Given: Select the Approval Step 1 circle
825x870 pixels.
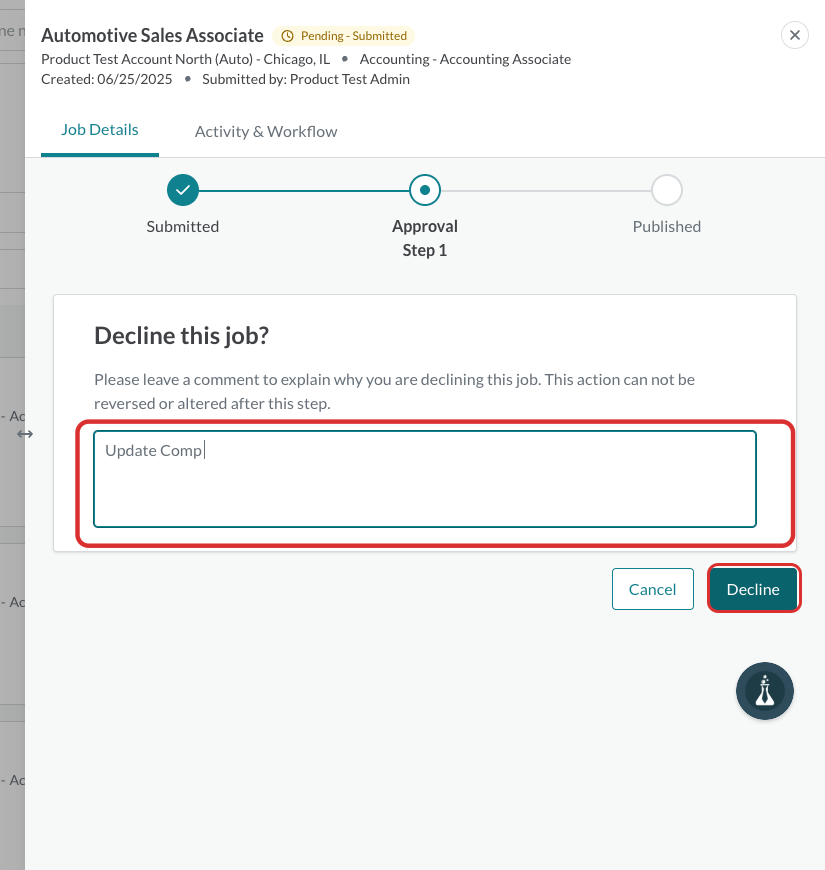Looking at the screenshot, I should [x=425, y=190].
